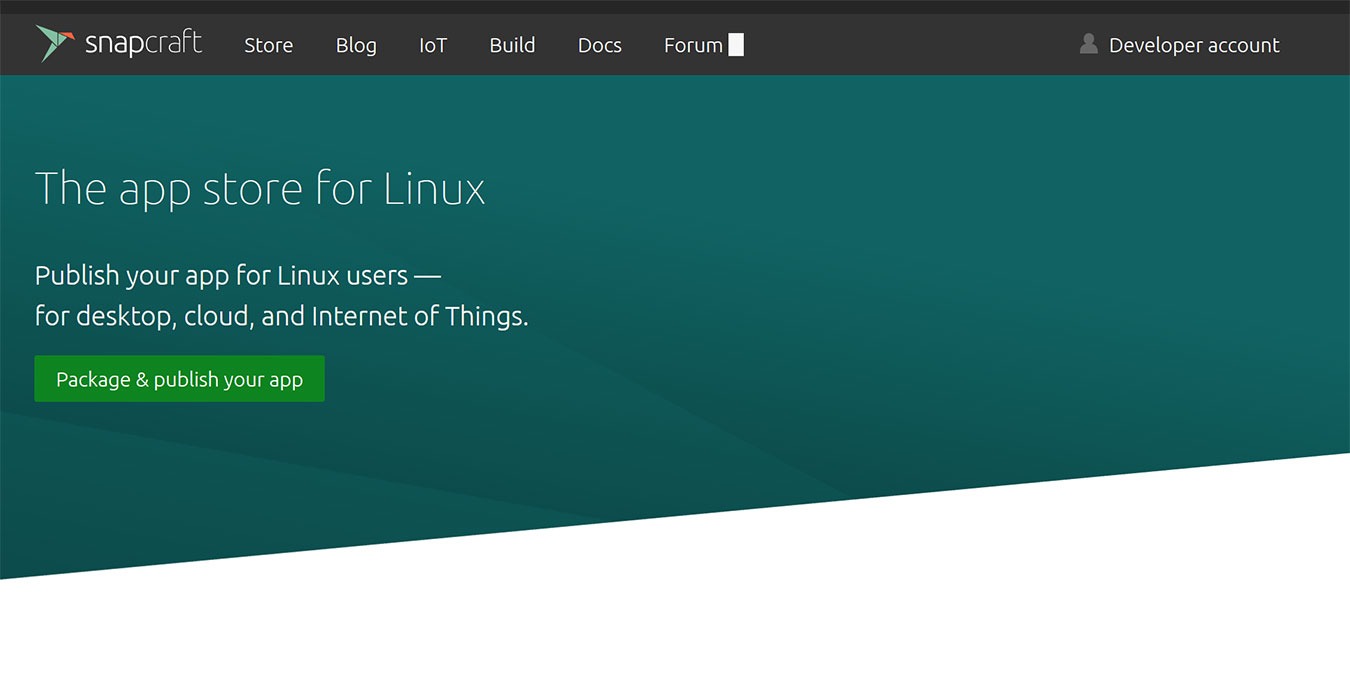Visit the Forum link
Viewport: 1350px width, 675px height.
click(x=693, y=45)
